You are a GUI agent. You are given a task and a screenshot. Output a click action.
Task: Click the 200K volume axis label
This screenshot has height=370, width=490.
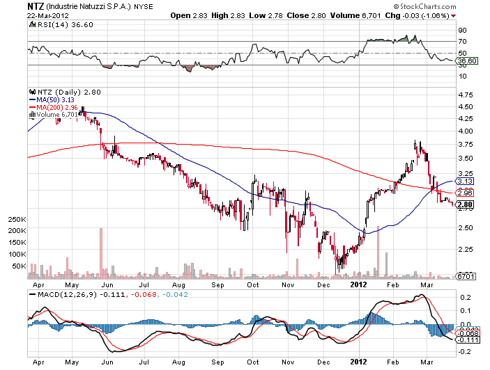pos(17,230)
